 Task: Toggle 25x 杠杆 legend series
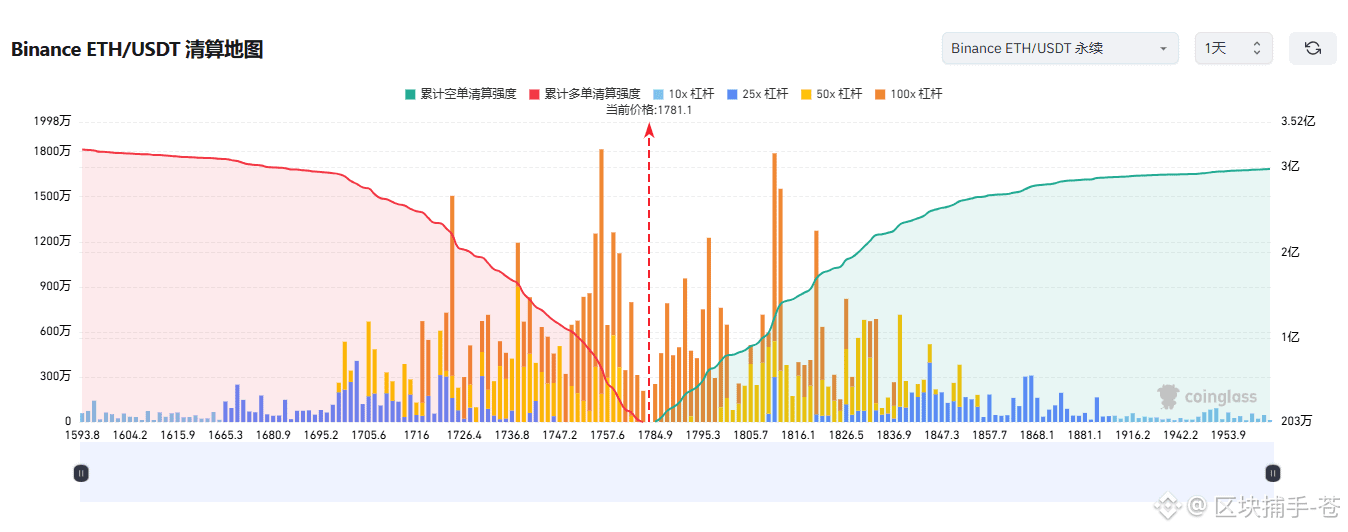pos(759,94)
